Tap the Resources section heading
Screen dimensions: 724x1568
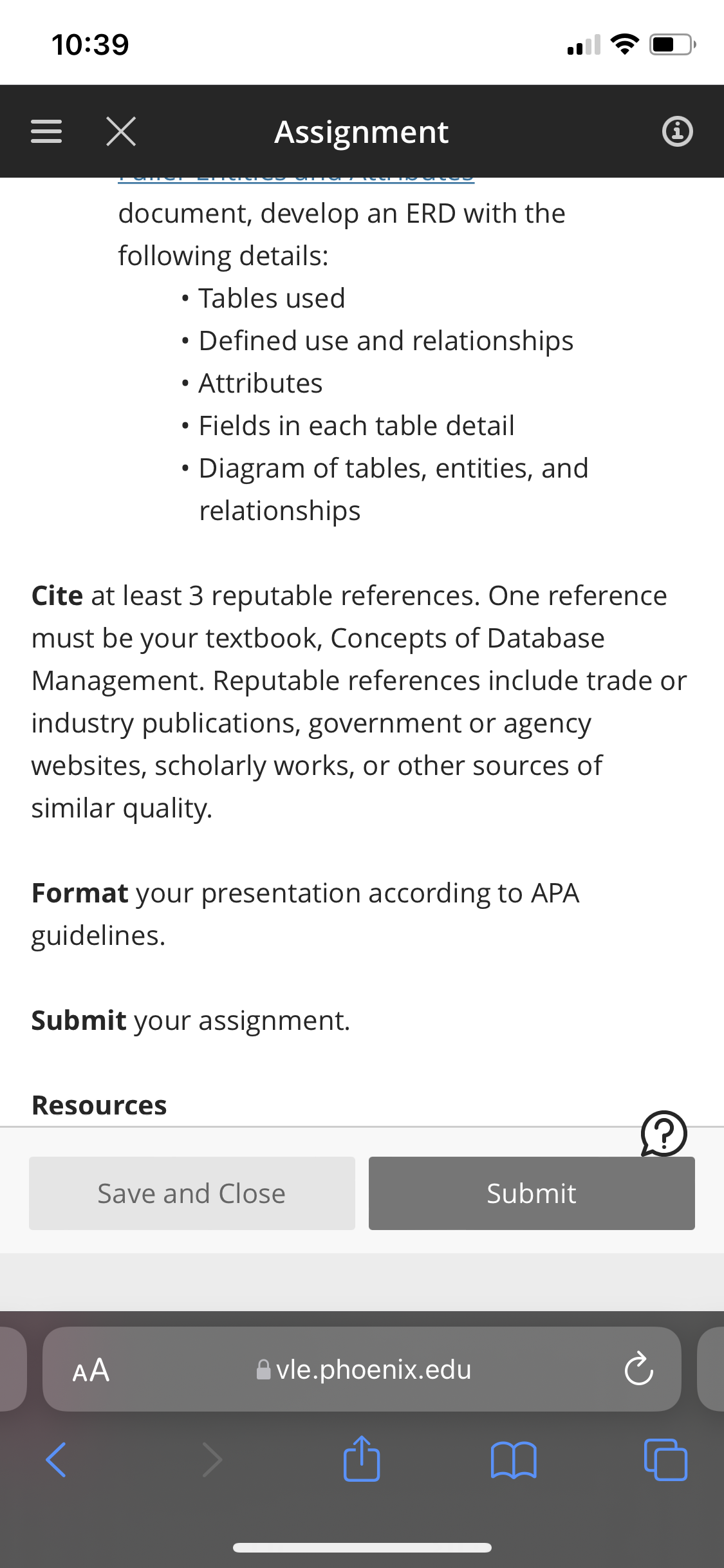pos(99,1105)
